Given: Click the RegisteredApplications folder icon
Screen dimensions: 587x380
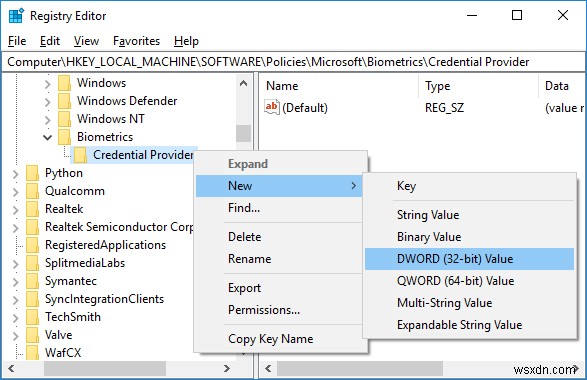Looking at the screenshot, I should click(33, 244).
